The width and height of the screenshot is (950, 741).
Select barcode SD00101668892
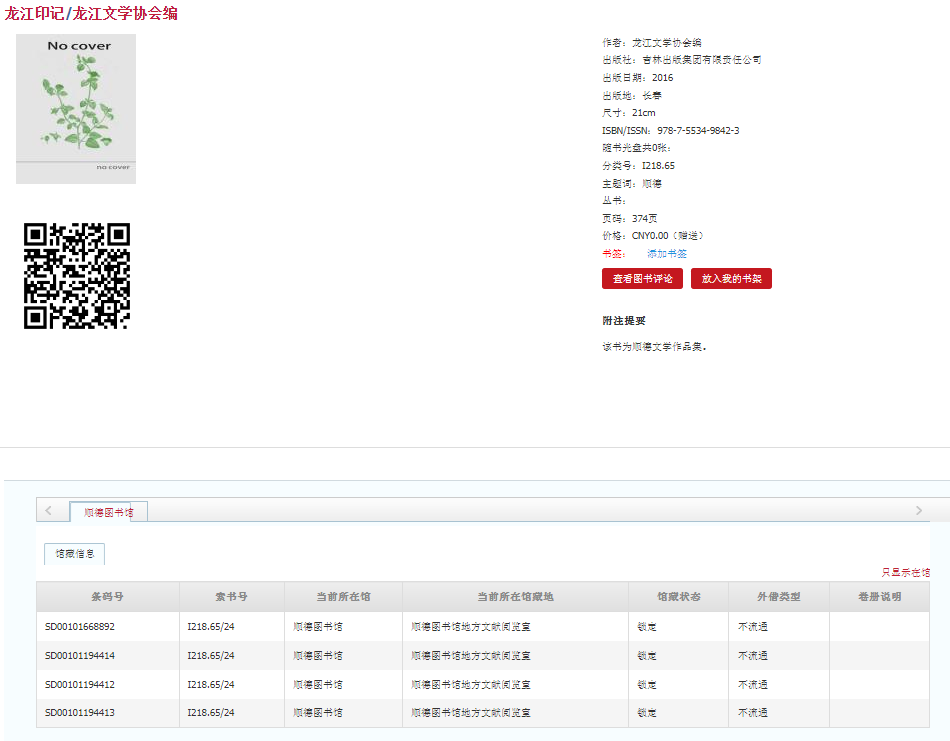pos(79,626)
